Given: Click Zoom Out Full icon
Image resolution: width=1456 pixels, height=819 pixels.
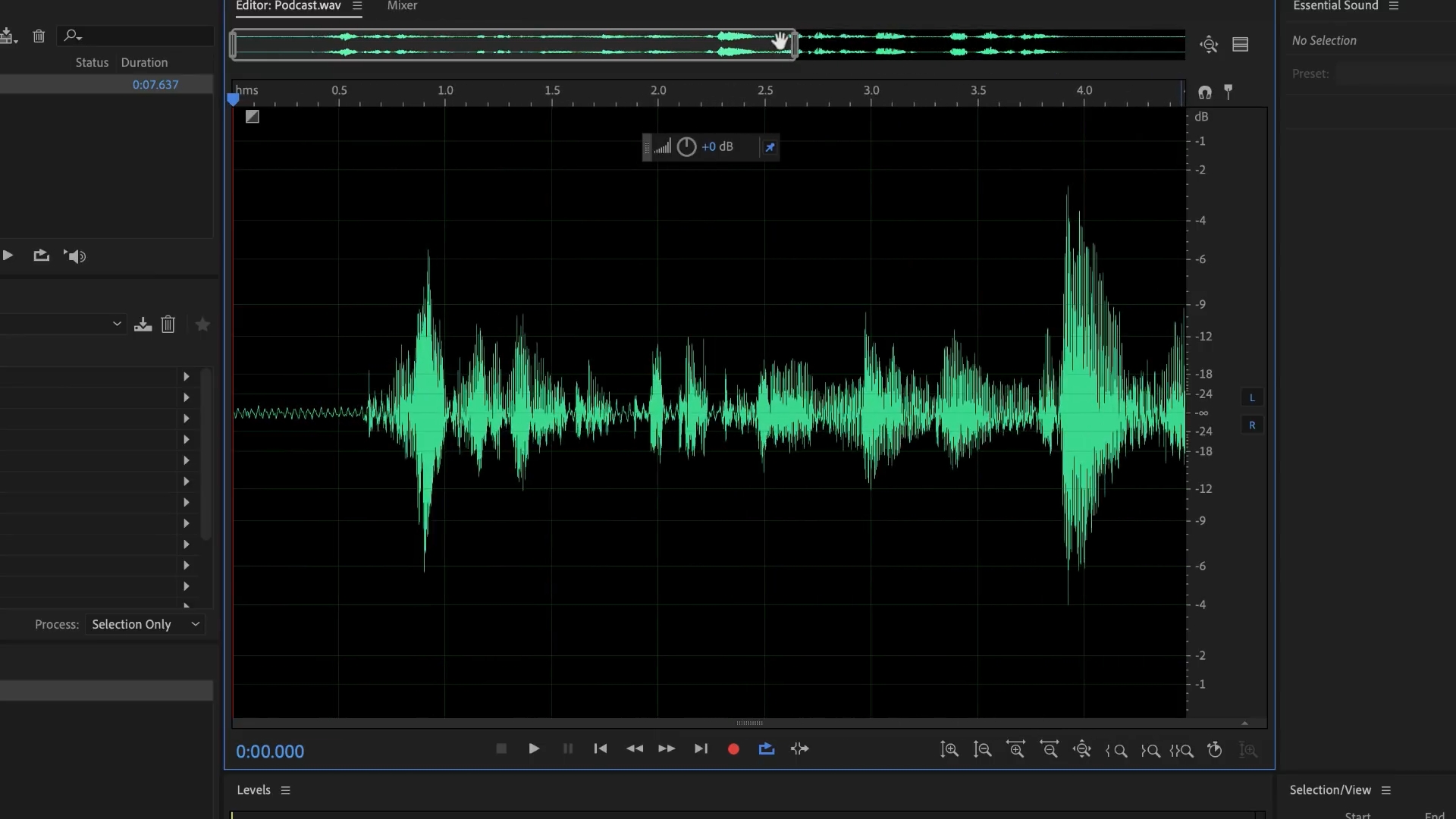Looking at the screenshot, I should [x=1082, y=750].
